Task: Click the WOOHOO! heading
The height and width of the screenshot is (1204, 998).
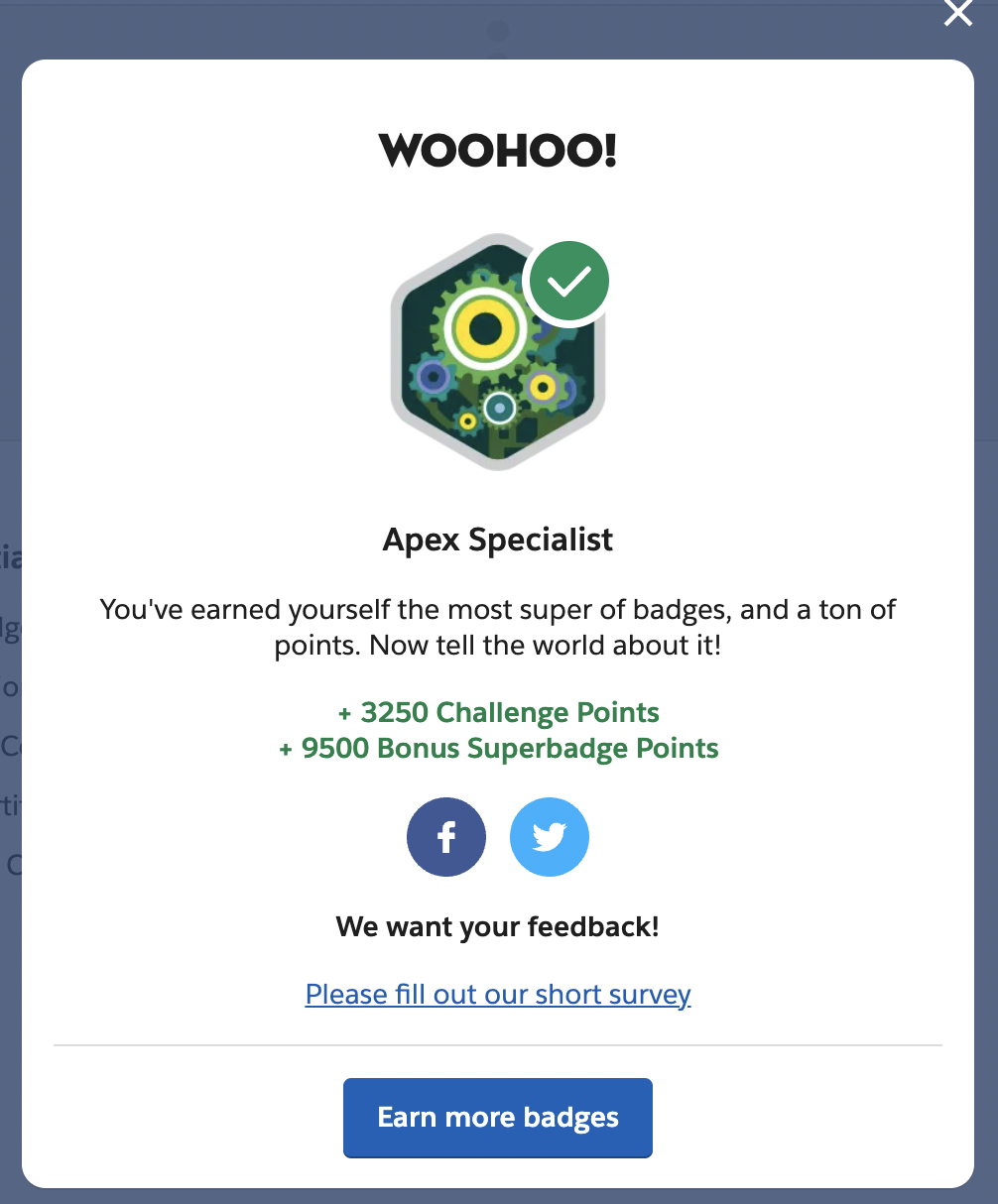Action: click(498, 151)
